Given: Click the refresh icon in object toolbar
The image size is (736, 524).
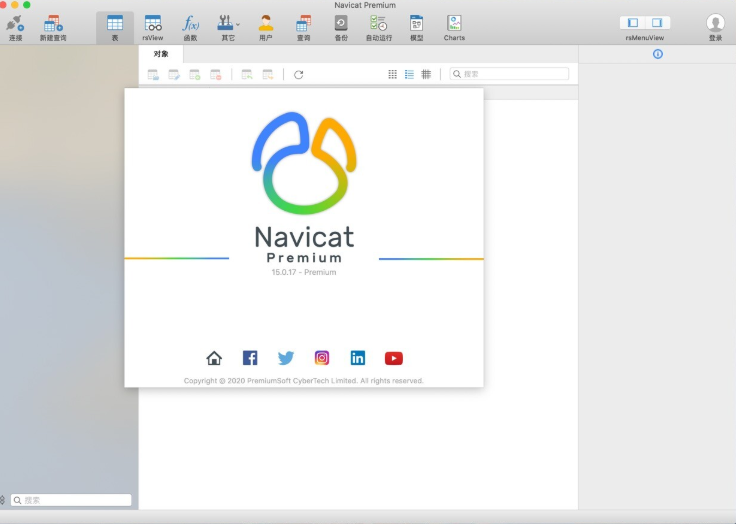Looking at the screenshot, I should 299,74.
